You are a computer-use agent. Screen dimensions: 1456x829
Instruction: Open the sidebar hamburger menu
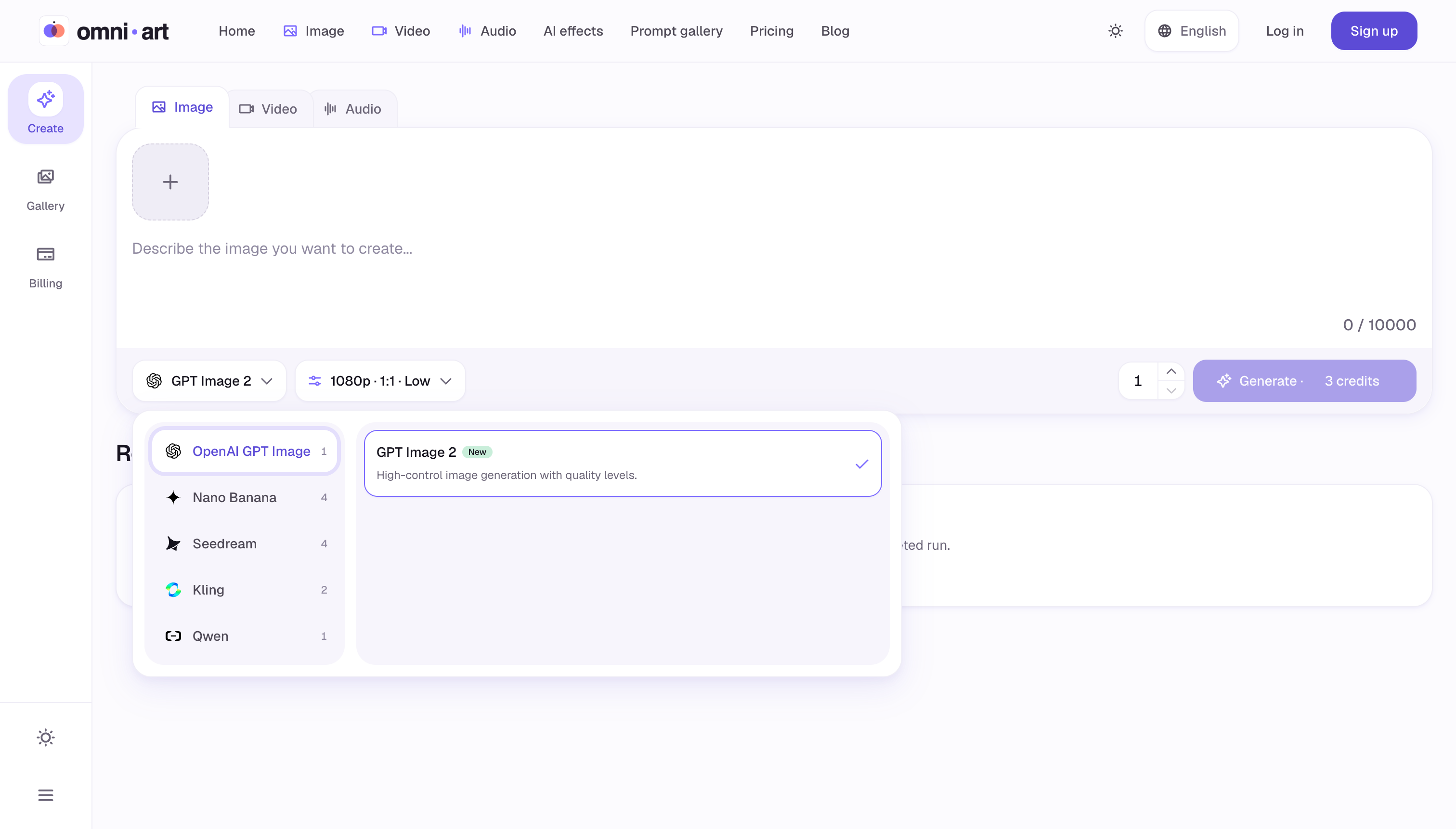pyautogui.click(x=46, y=795)
